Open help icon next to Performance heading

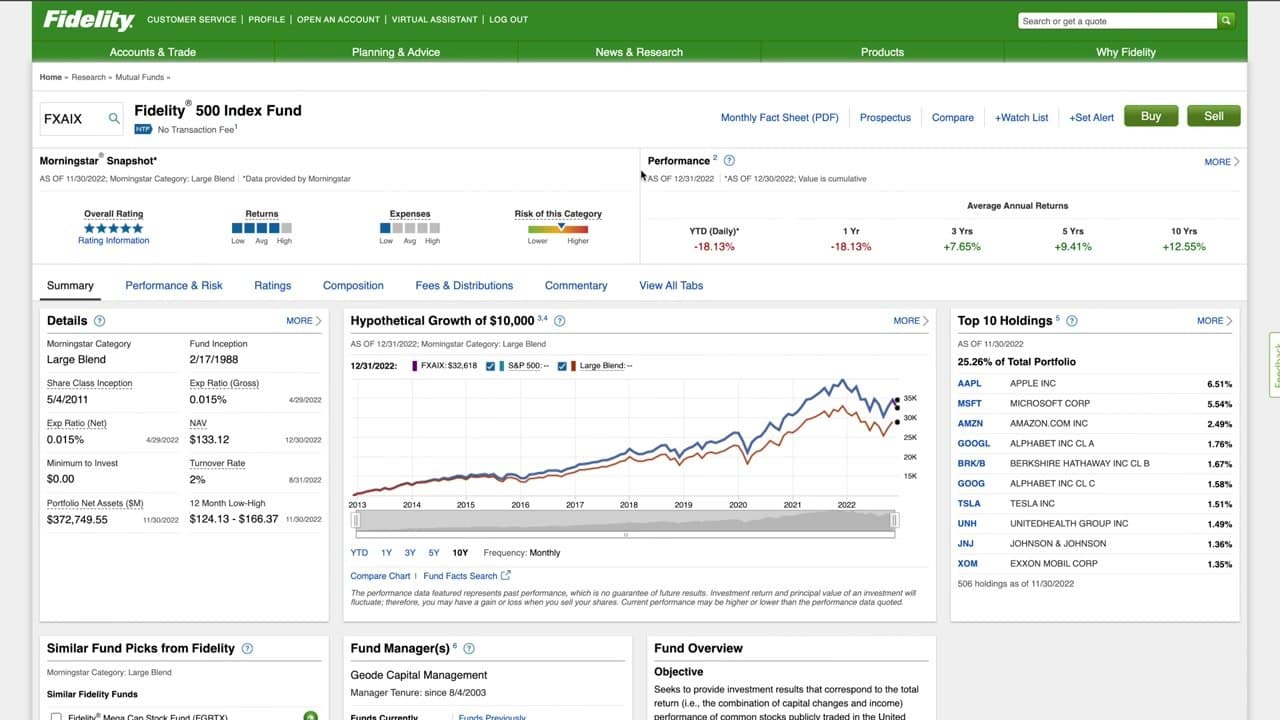pos(729,161)
